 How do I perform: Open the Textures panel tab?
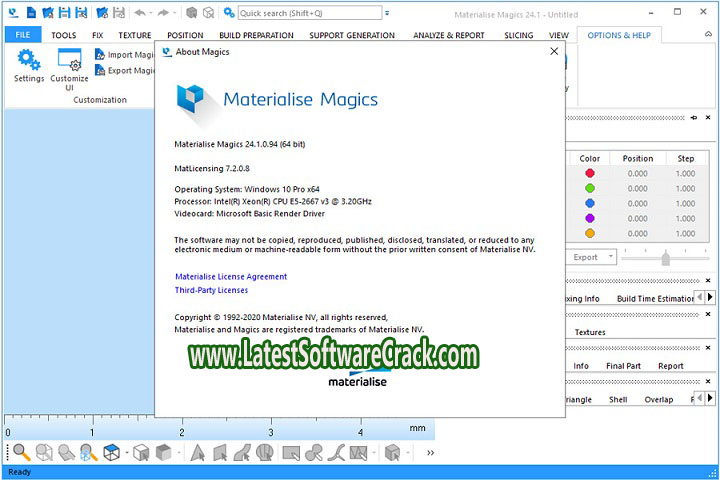tap(590, 332)
